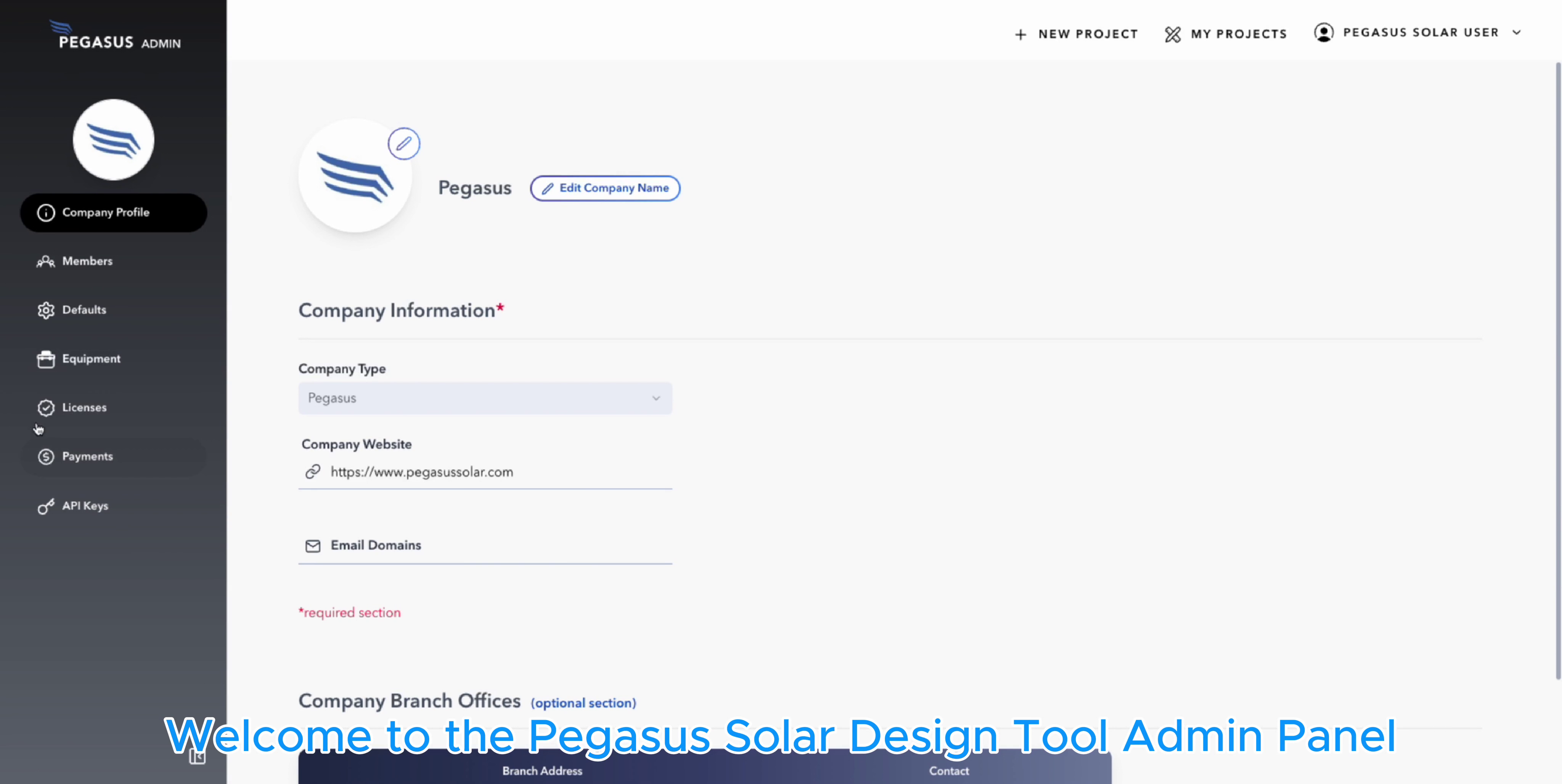Click the Edit Company Name button

click(x=605, y=188)
